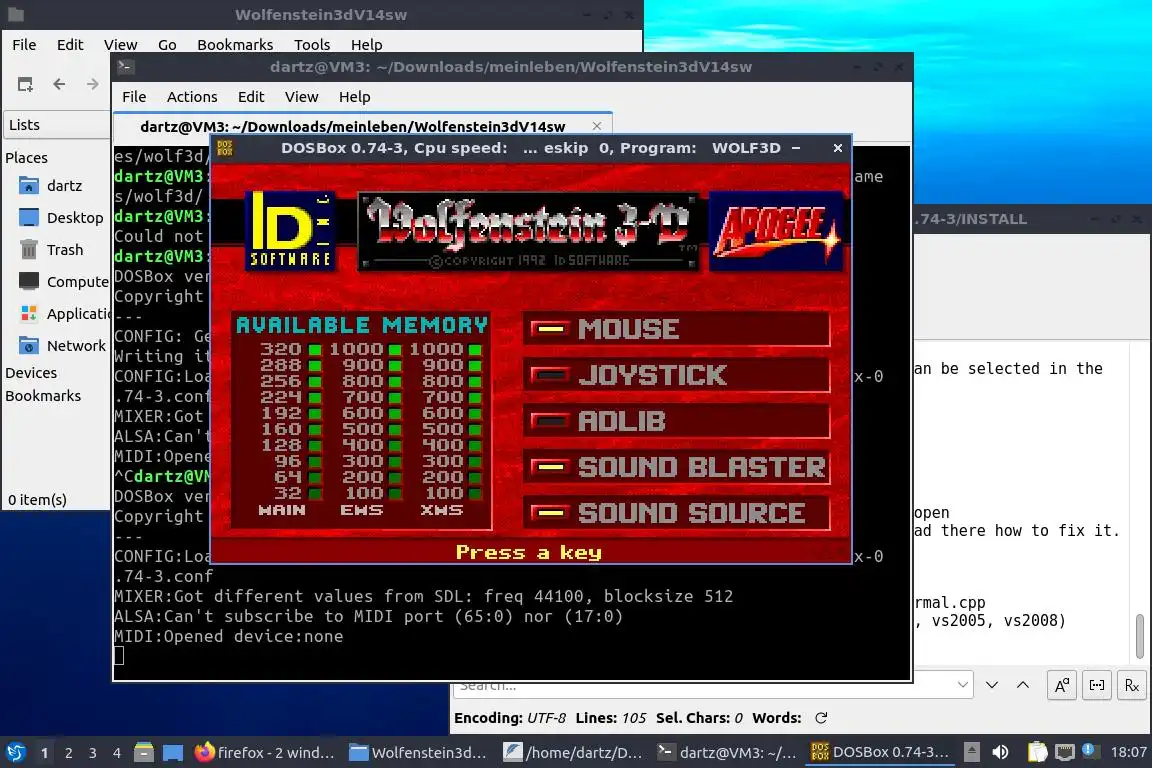Click the file manager launcher on the taskbar
The width and height of the screenshot is (1152, 768).
pyautogui.click(x=144, y=752)
